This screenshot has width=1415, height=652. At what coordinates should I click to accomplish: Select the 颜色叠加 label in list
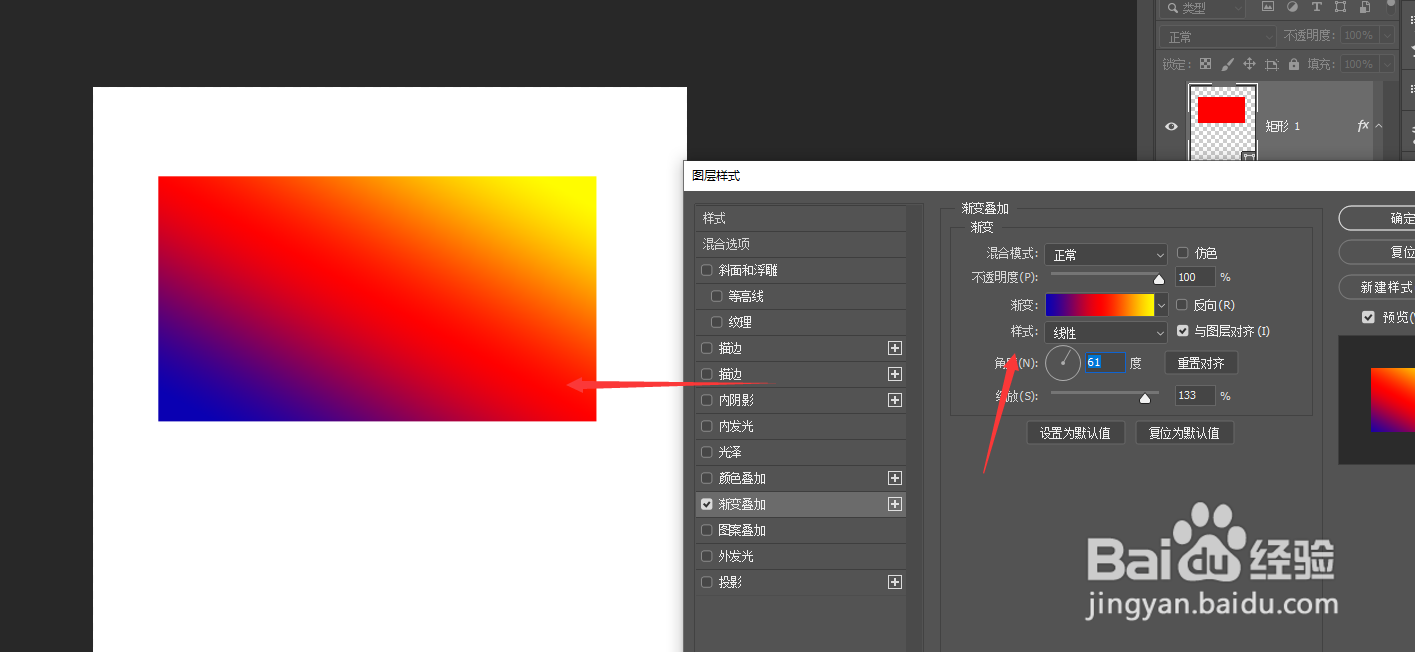click(x=742, y=478)
